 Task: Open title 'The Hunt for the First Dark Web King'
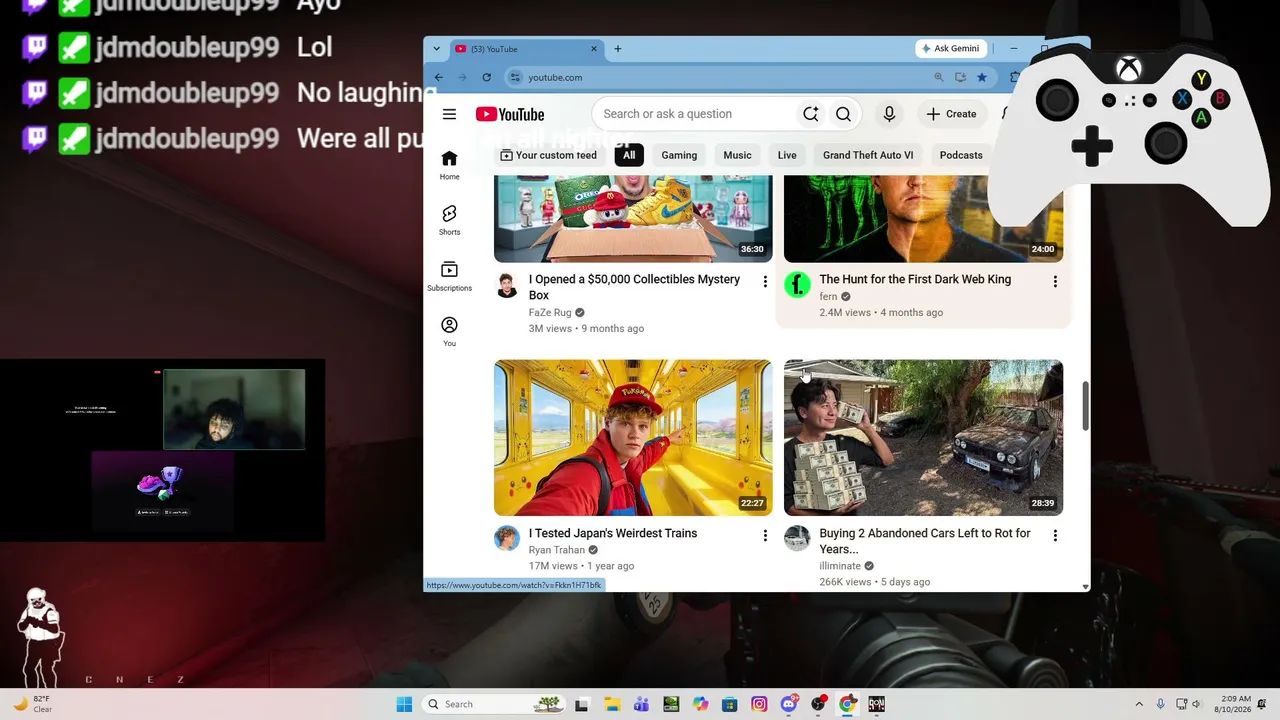pos(915,279)
